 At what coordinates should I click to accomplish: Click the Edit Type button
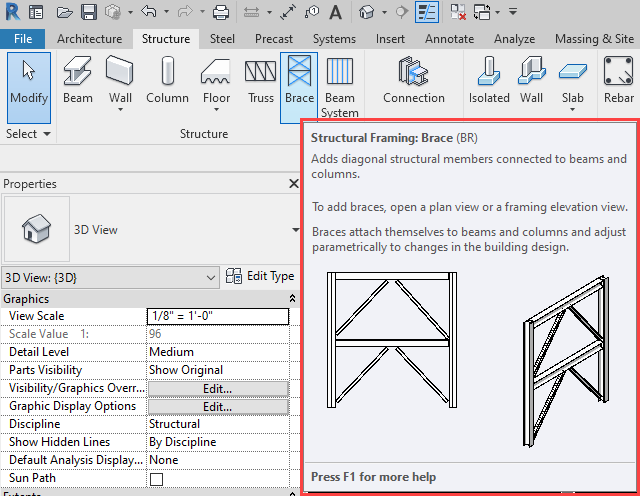pos(260,277)
